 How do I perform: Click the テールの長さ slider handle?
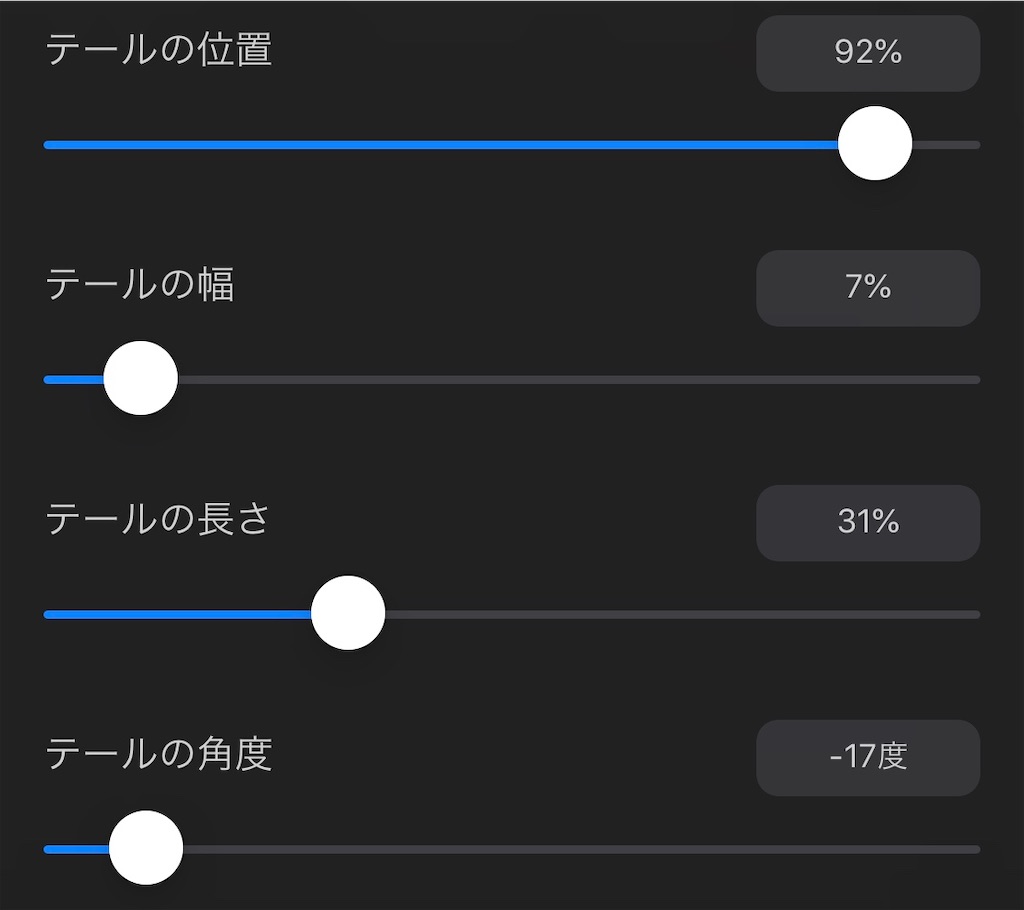(347, 612)
